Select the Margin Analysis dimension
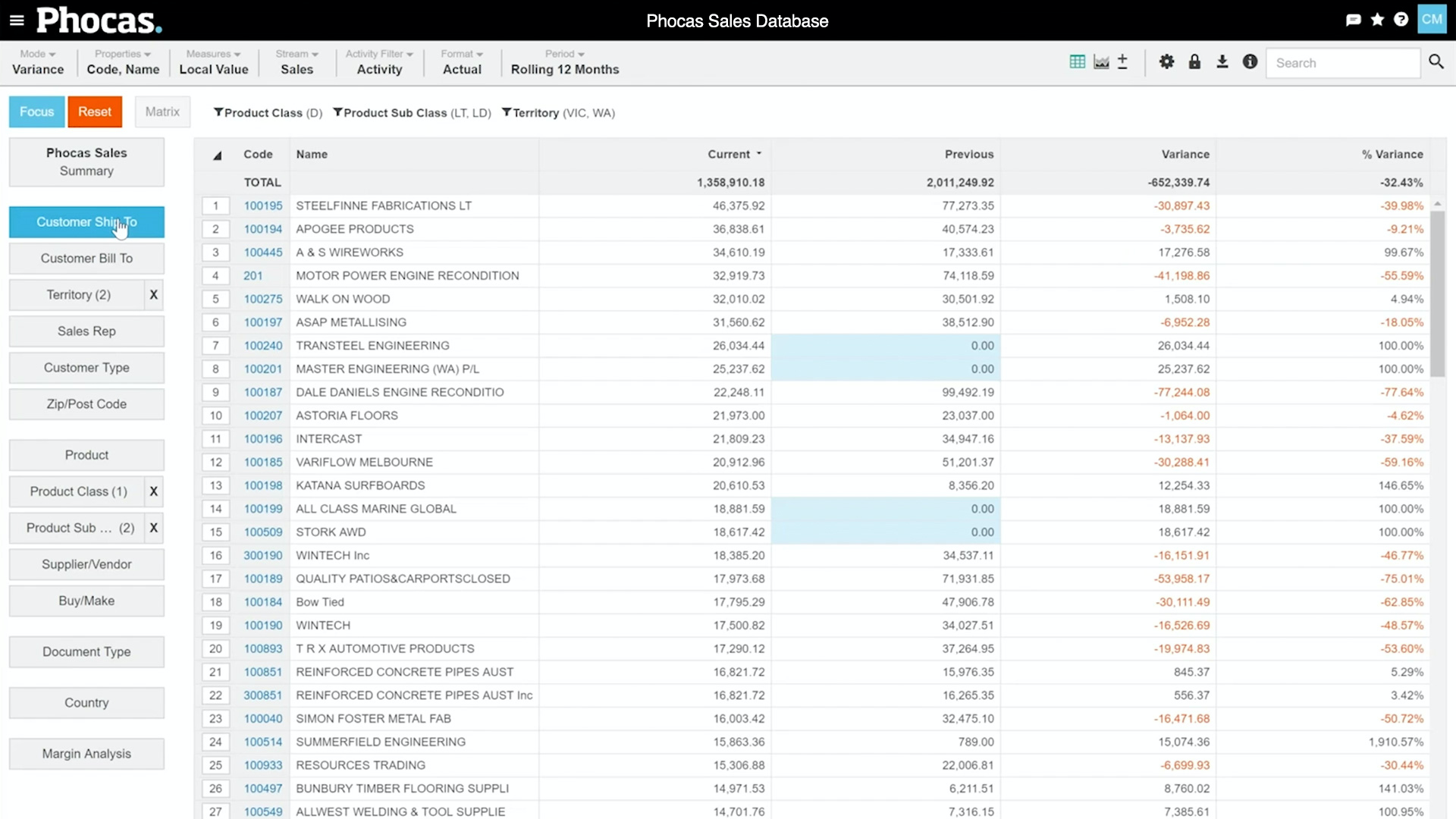Image resolution: width=1456 pixels, height=819 pixels. point(86,754)
